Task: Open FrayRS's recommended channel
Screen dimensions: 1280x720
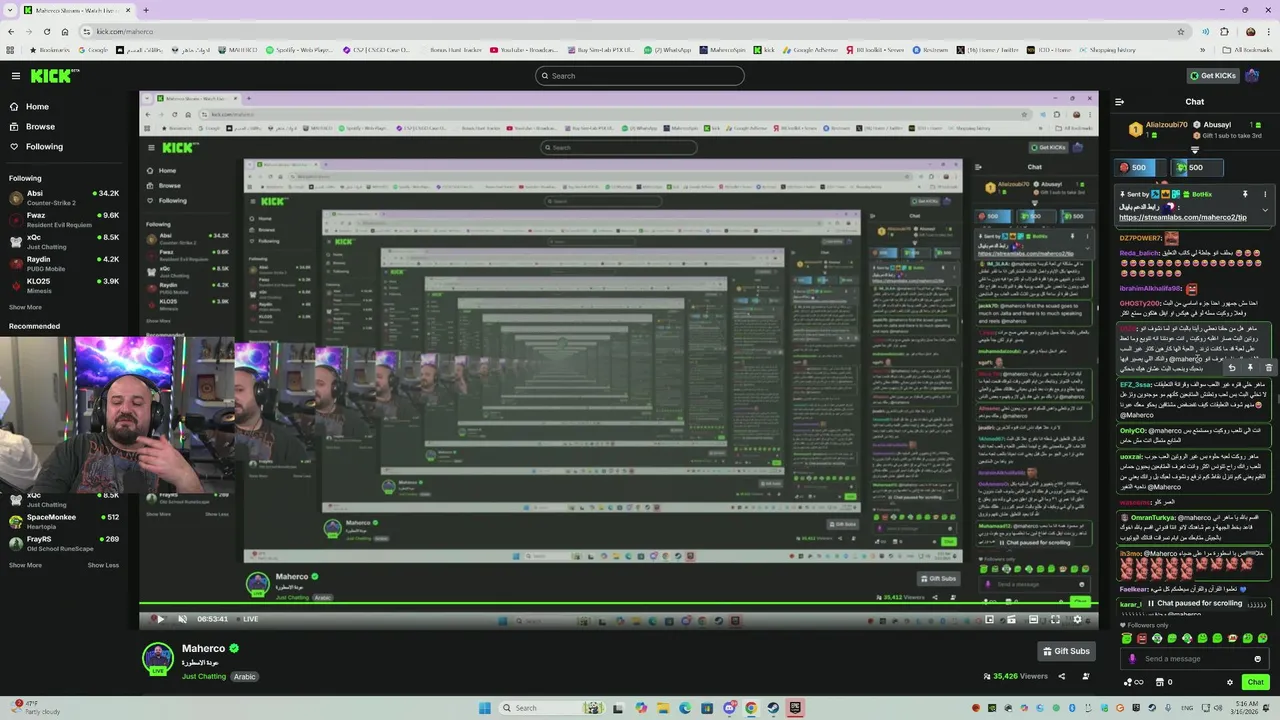Action: (64, 543)
